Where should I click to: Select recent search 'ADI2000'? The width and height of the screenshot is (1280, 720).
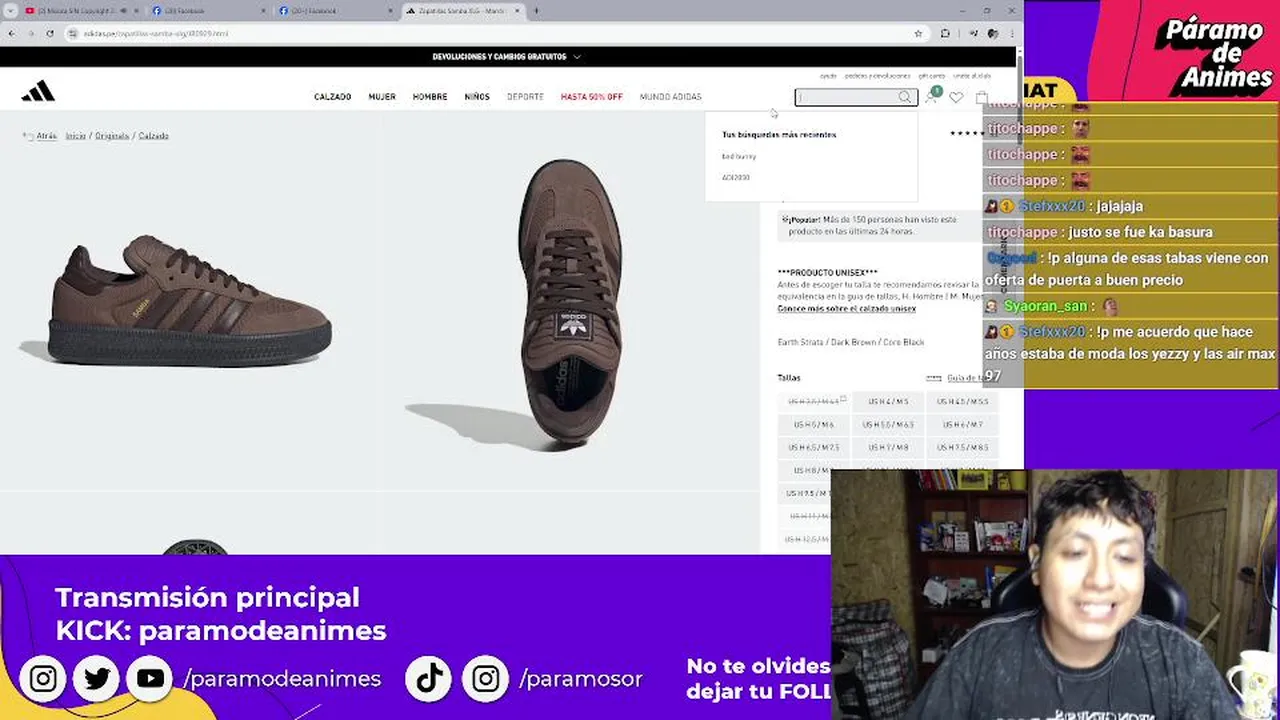(736, 177)
